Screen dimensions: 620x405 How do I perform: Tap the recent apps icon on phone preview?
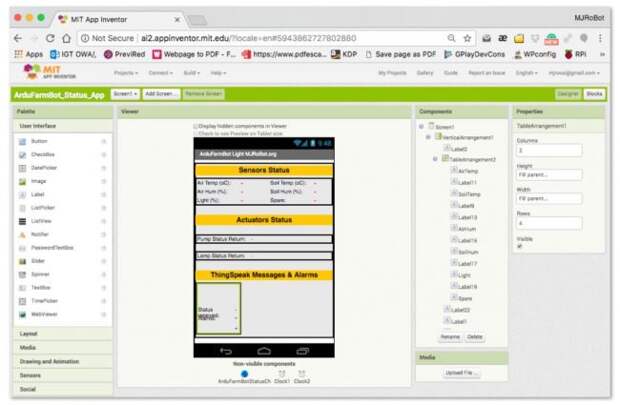pyautogui.click(x=302, y=351)
